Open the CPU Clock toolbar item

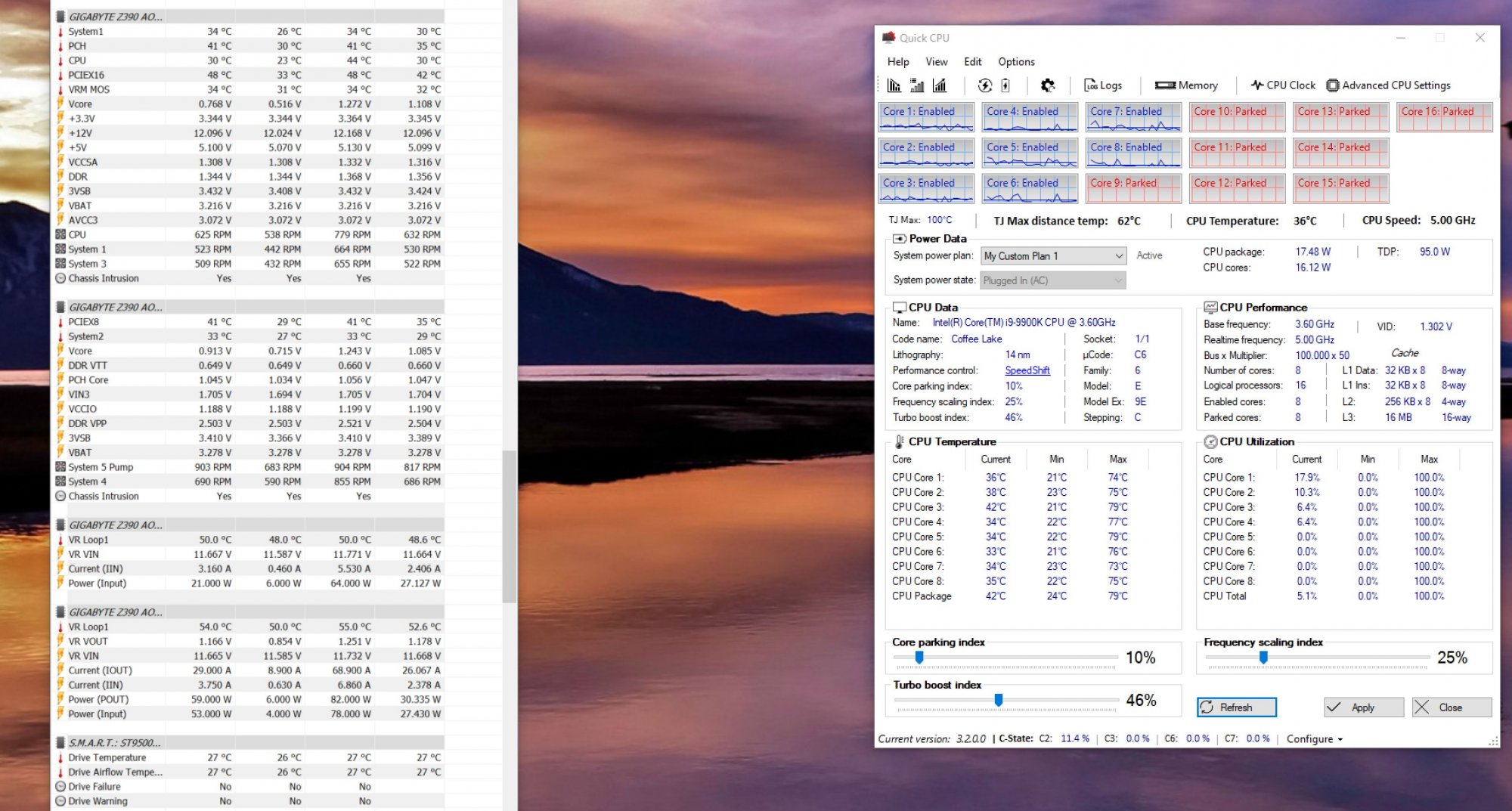pyautogui.click(x=1283, y=85)
